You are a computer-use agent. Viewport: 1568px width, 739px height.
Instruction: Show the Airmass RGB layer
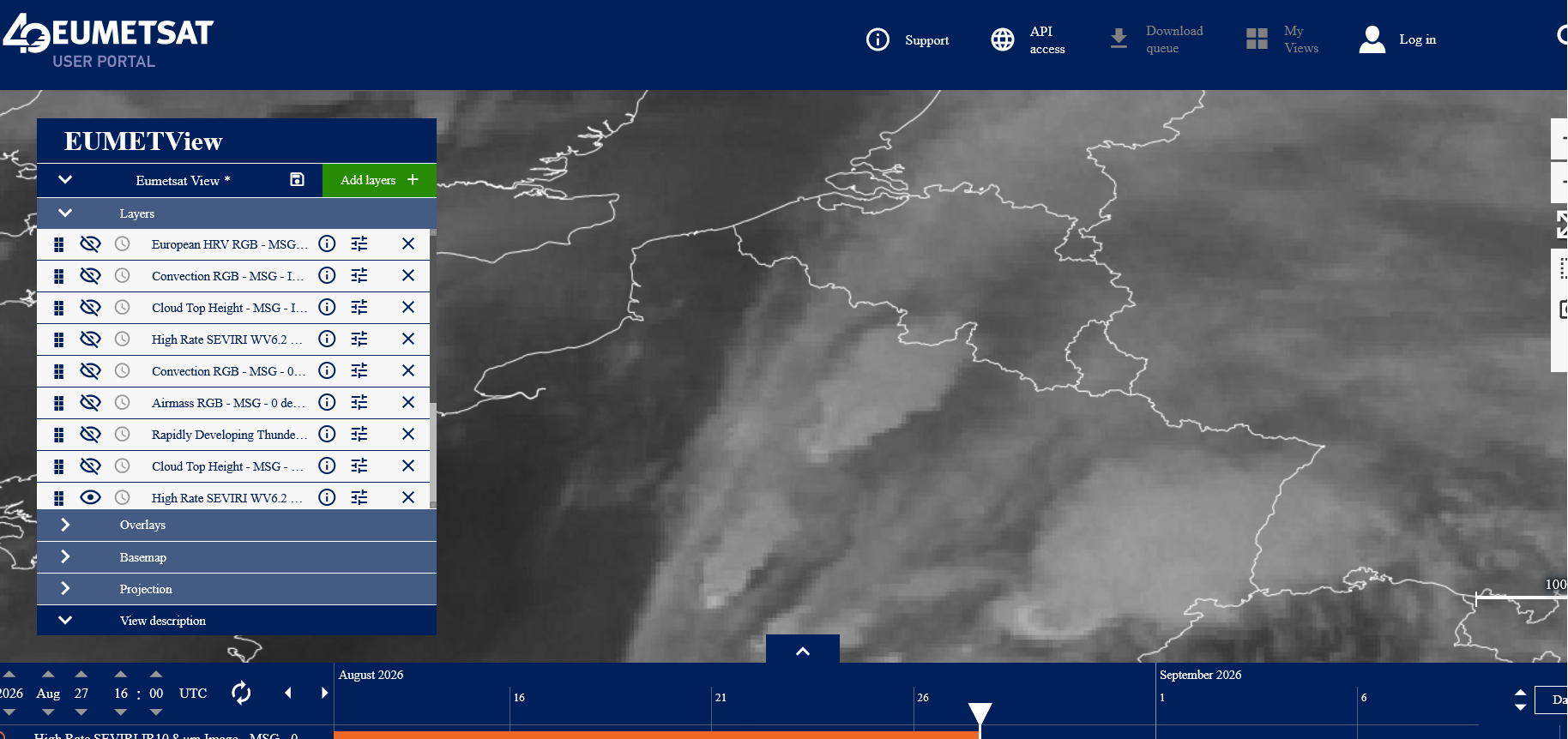coord(90,402)
